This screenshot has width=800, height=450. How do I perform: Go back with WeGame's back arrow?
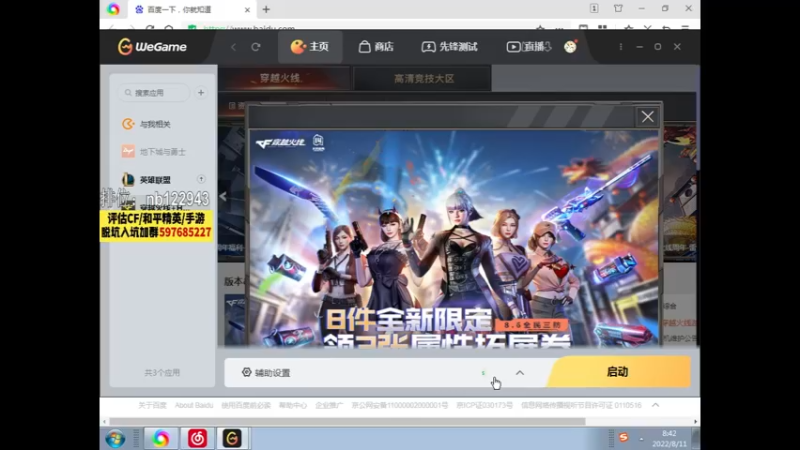[234, 47]
